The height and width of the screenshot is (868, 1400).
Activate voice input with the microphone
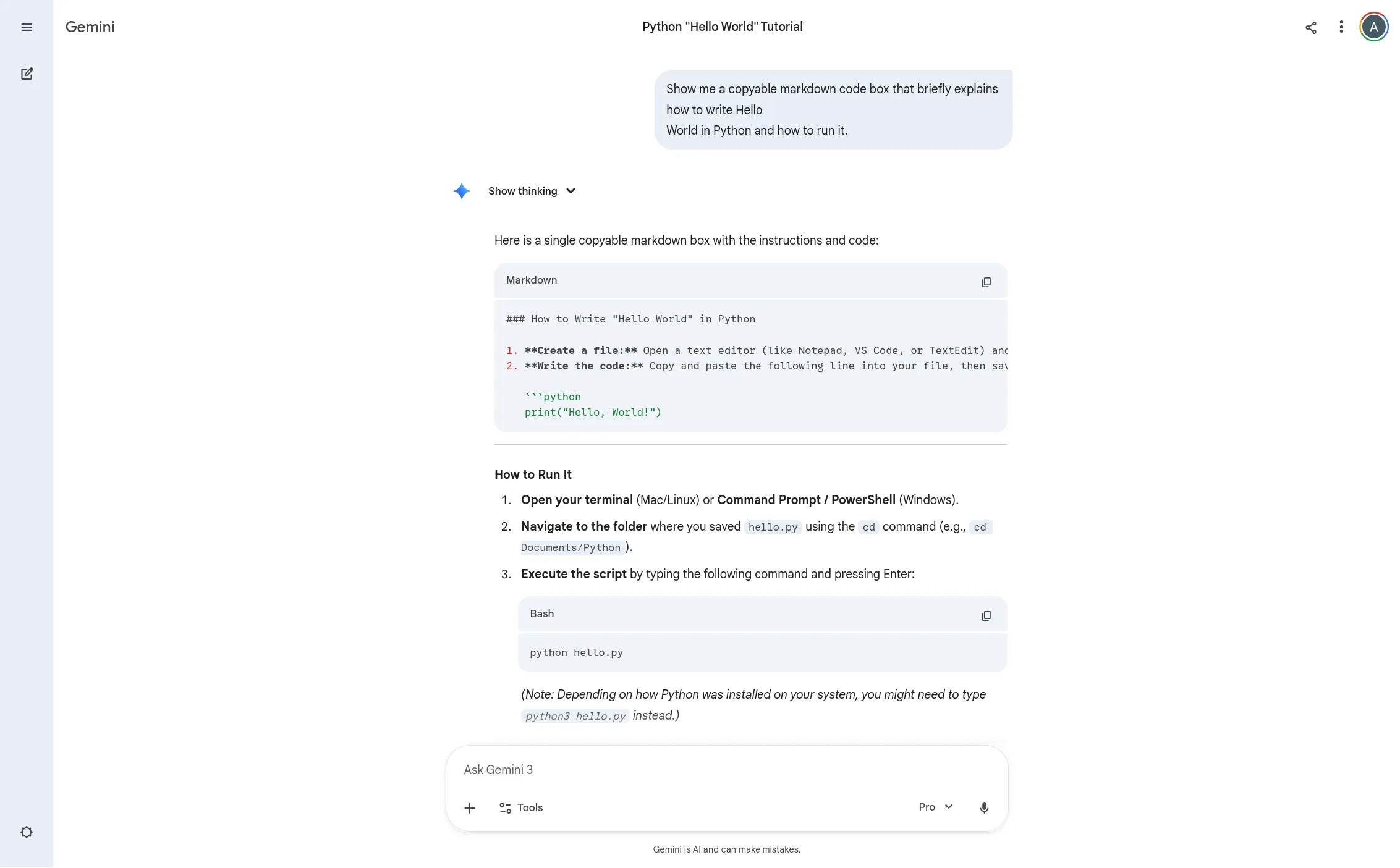coord(984,807)
